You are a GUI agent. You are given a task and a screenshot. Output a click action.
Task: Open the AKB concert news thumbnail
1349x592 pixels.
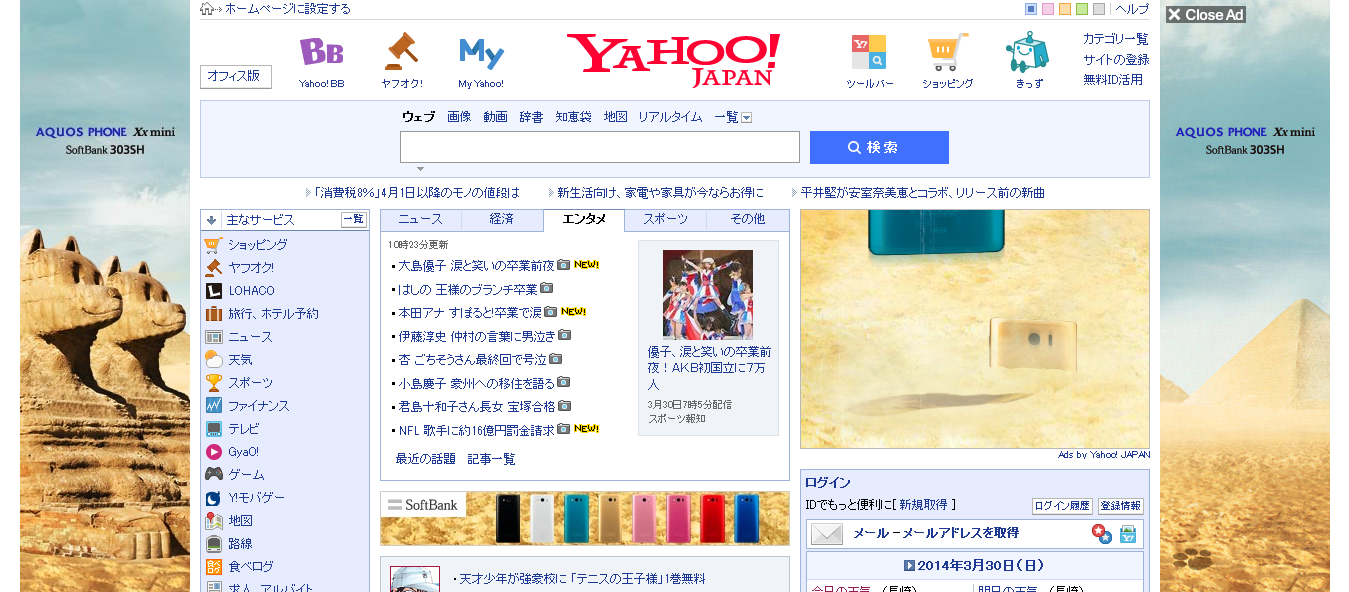coord(708,294)
